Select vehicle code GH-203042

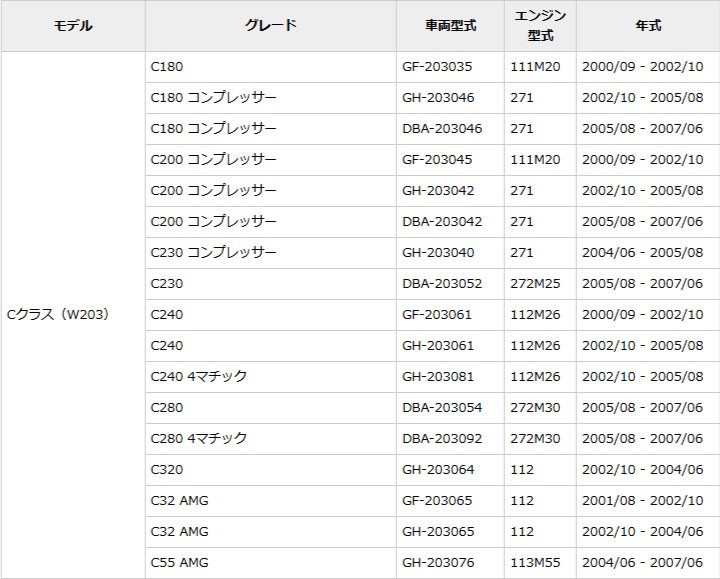438,191
